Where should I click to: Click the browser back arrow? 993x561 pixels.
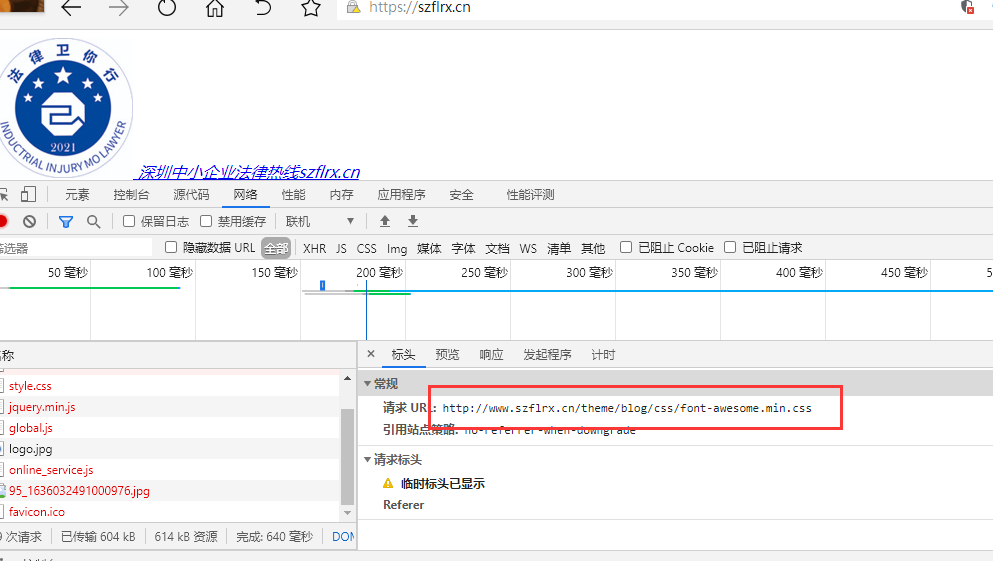pyautogui.click(x=71, y=8)
